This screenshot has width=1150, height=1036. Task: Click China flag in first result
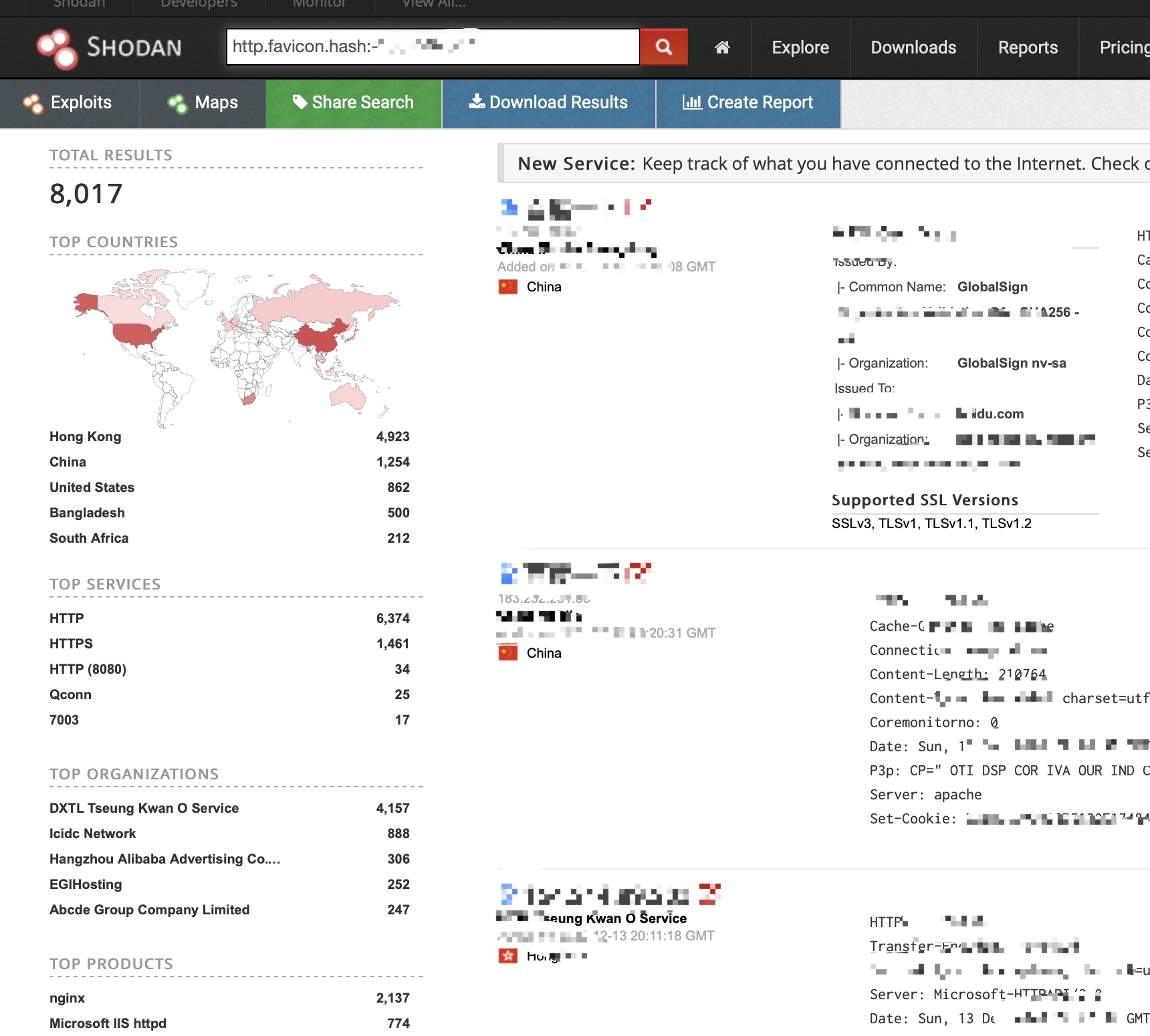tap(508, 287)
